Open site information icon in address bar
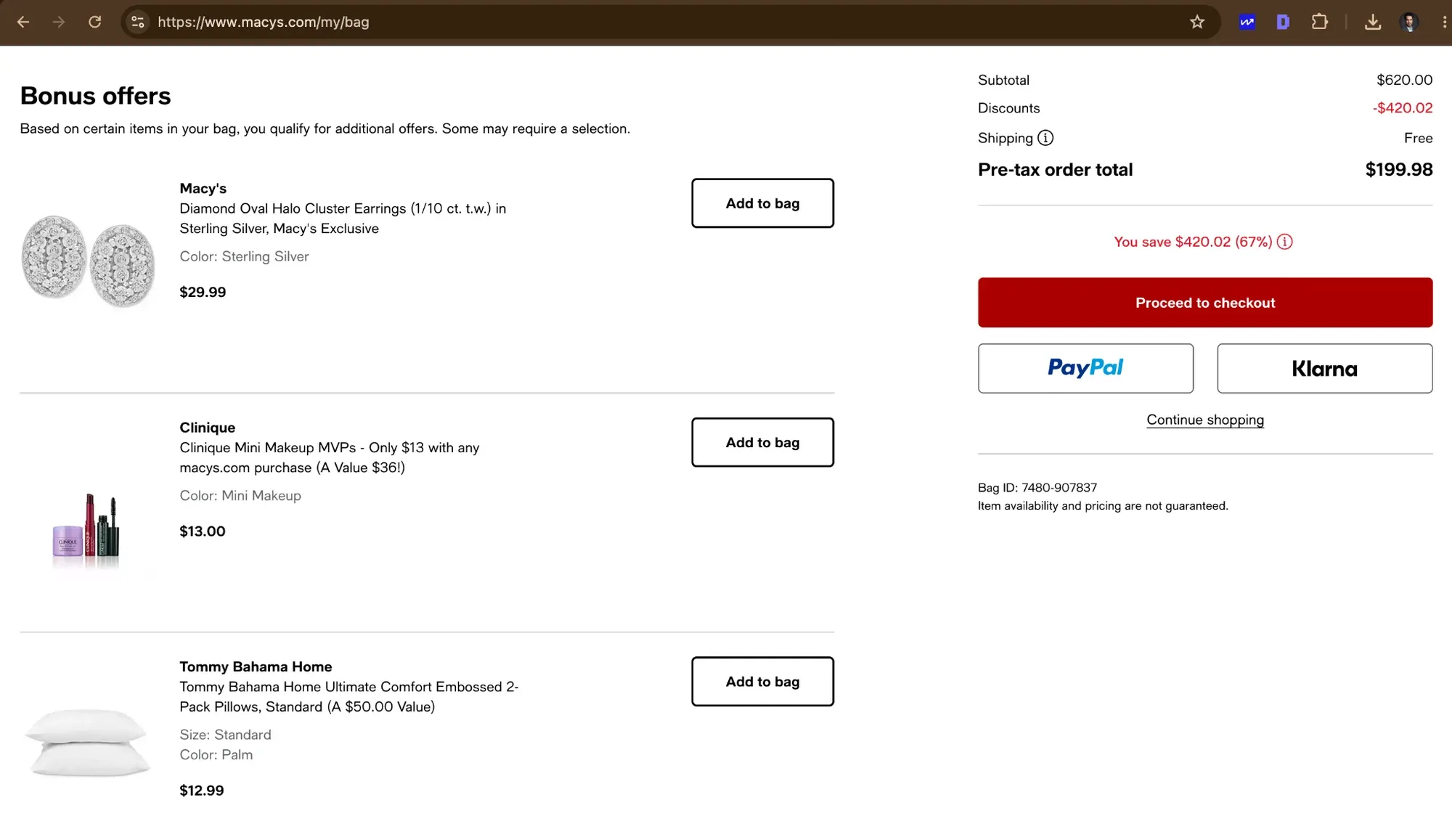This screenshot has height=840, width=1452. point(138,22)
